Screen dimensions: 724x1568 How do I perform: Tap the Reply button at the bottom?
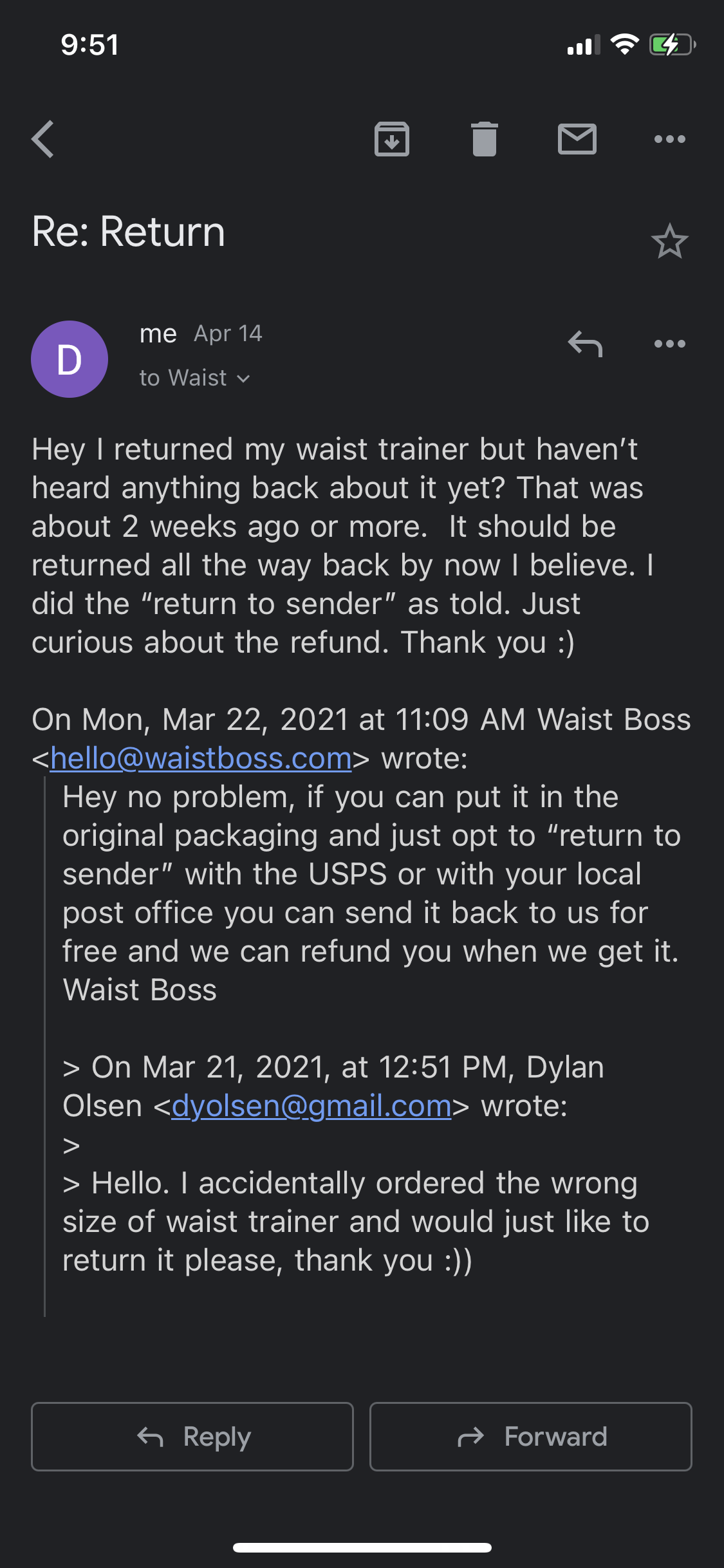click(192, 1437)
